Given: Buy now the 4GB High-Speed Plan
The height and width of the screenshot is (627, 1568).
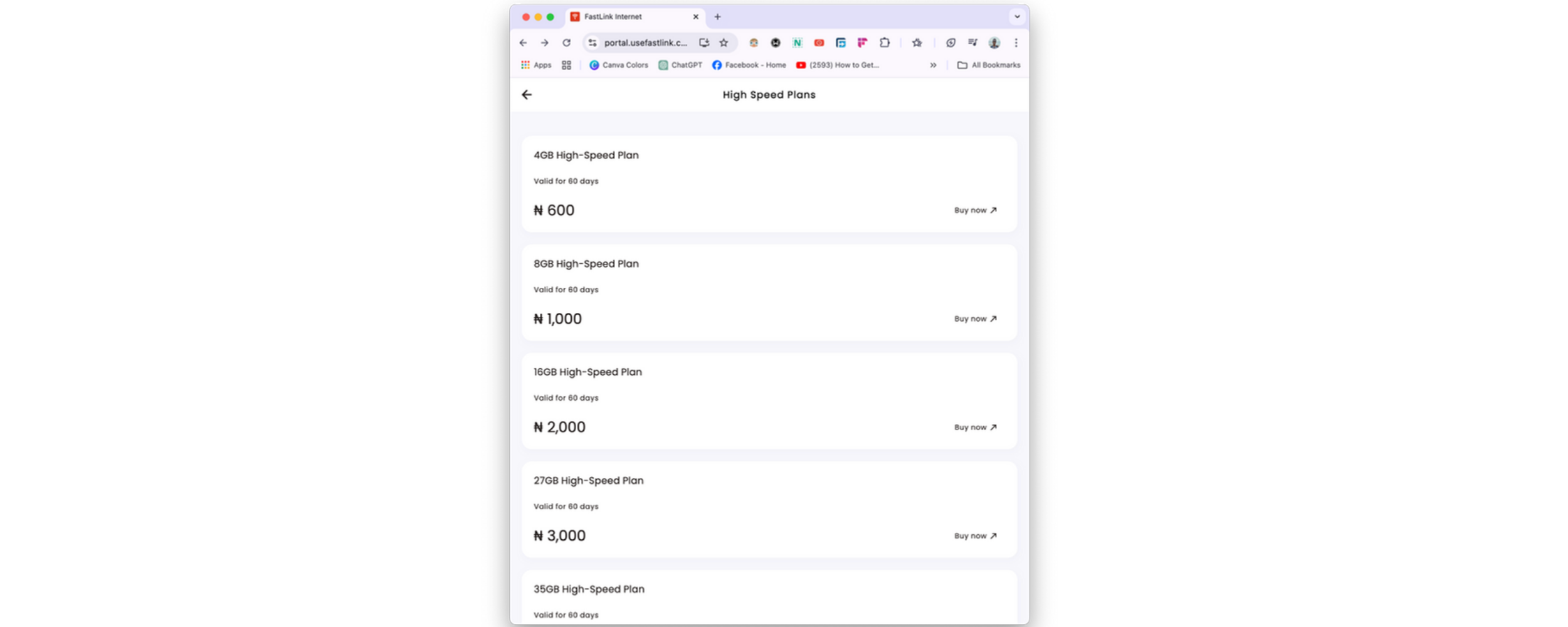Looking at the screenshot, I should pos(975,211).
